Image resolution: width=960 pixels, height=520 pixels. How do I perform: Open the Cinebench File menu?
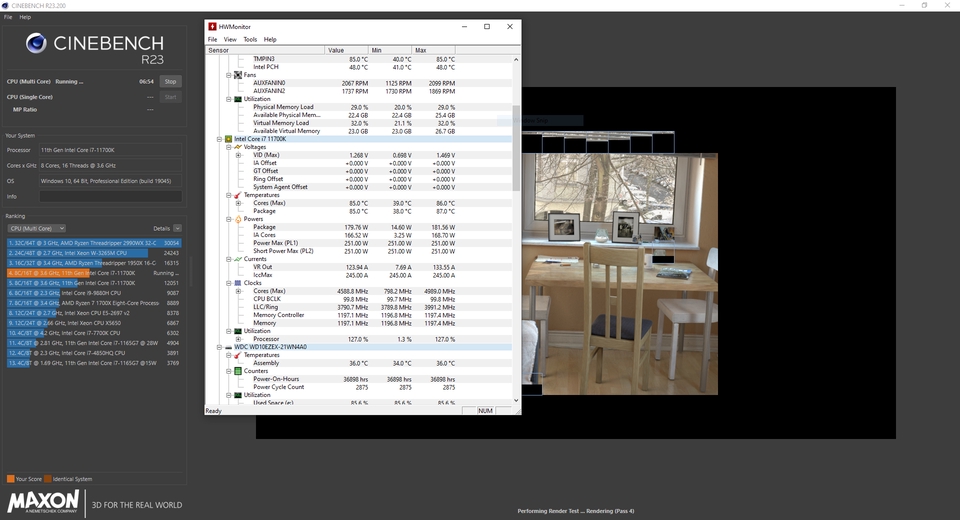point(8,17)
